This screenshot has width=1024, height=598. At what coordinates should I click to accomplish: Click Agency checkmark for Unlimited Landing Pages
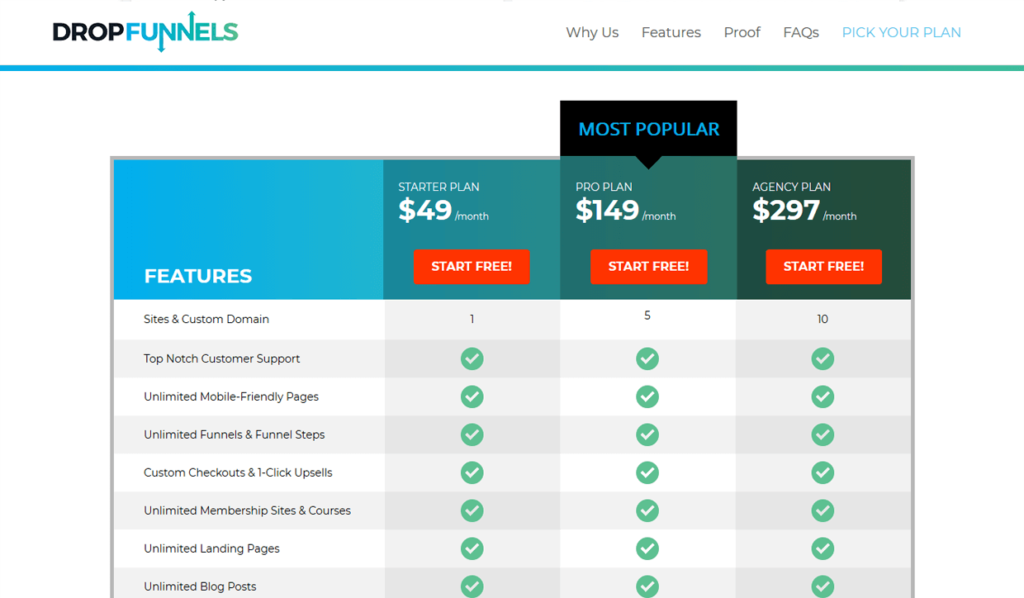coord(822,548)
